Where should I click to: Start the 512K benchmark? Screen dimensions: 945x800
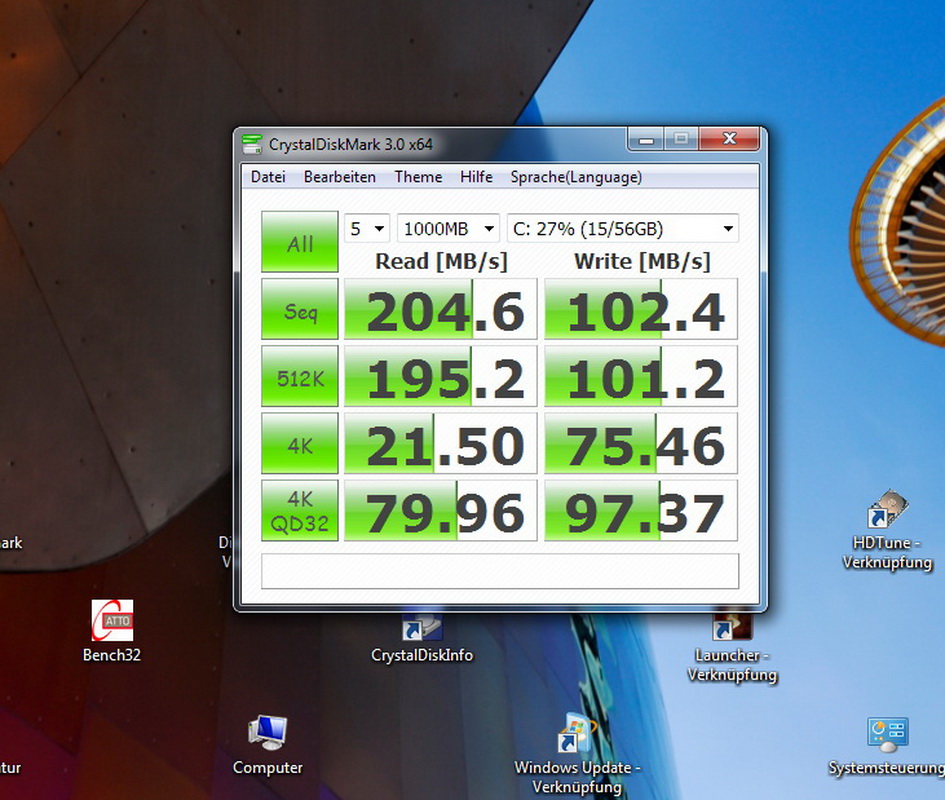click(x=300, y=376)
